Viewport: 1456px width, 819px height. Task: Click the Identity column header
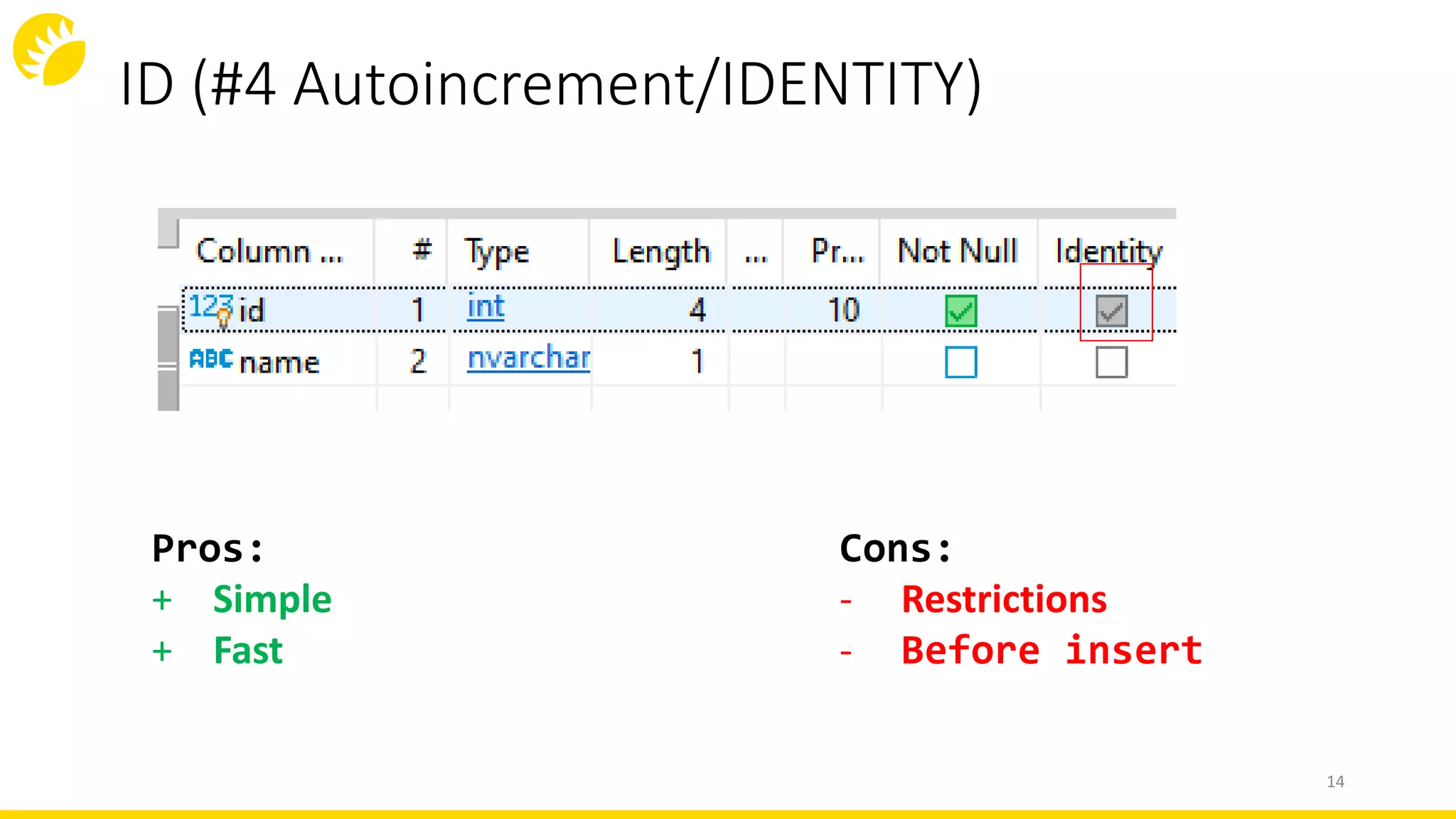pos(1108,252)
